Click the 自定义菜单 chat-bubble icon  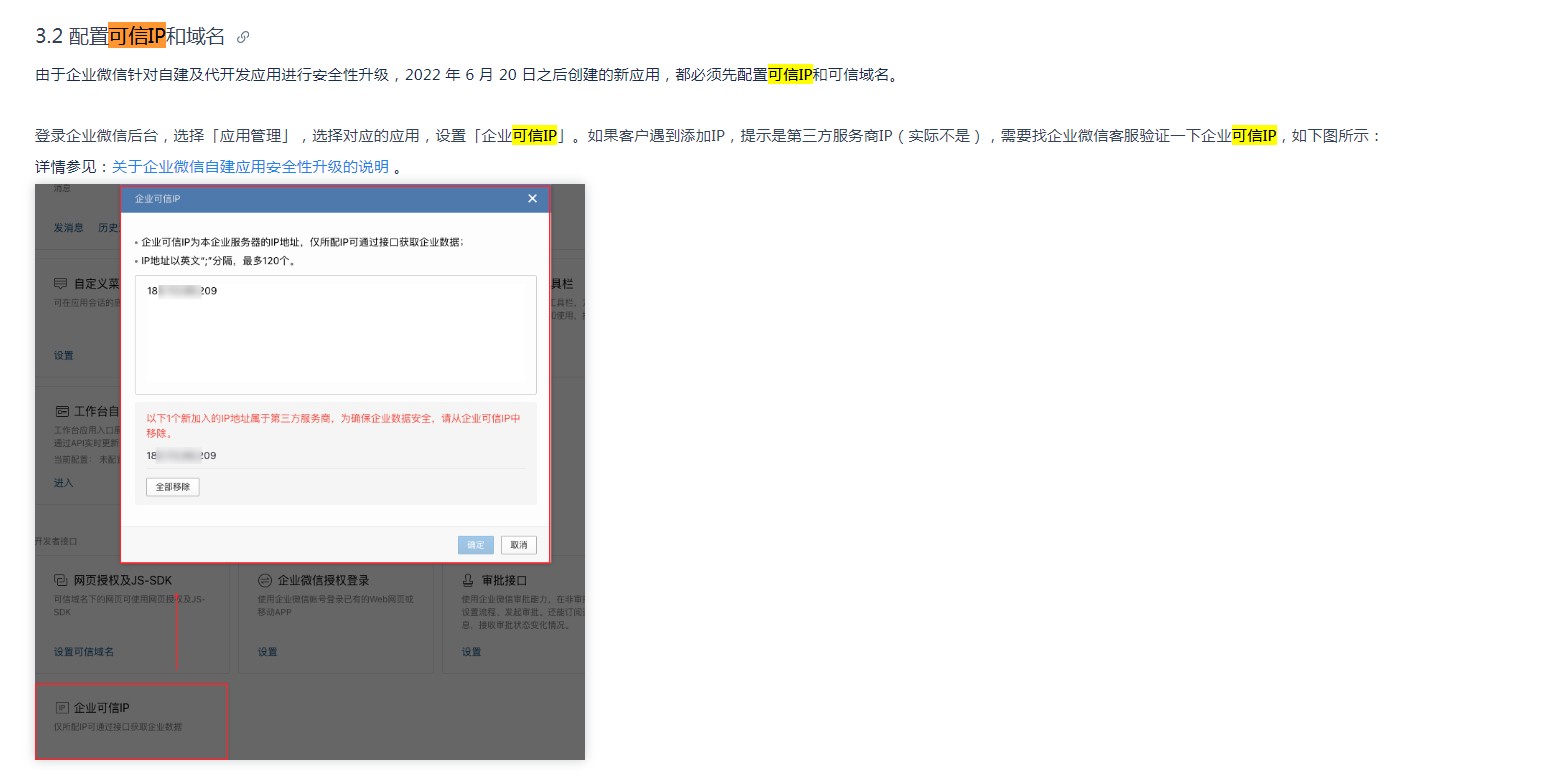pyautogui.click(x=61, y=284)
